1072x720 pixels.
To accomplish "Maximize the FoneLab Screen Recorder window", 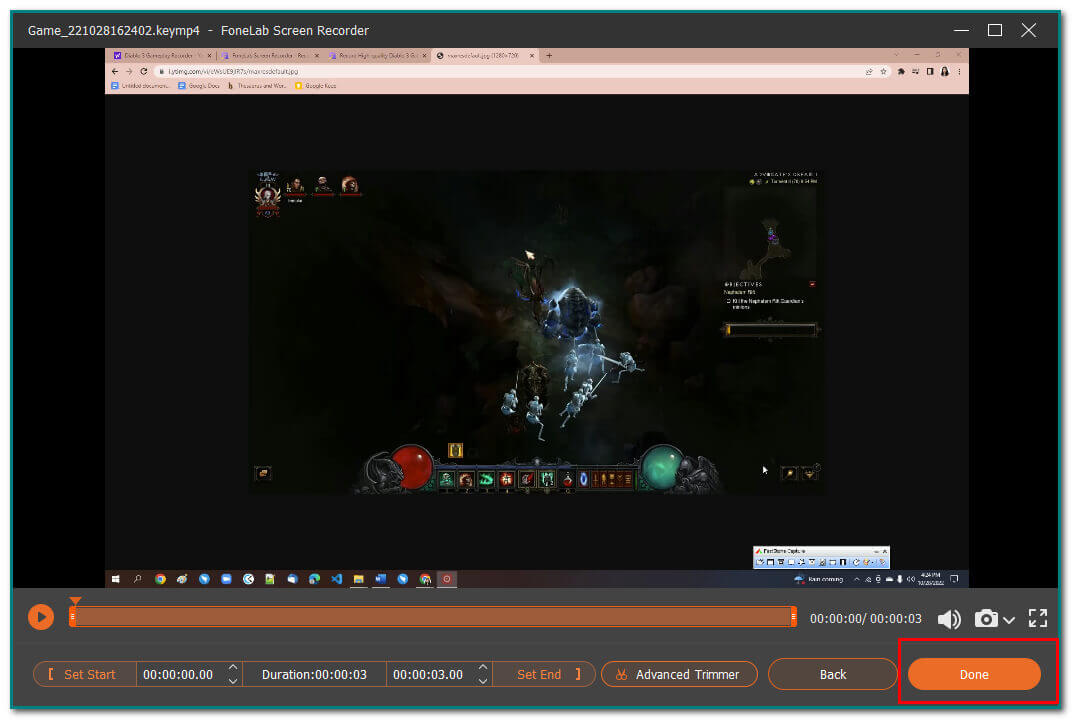I will [x=995, y=30].
